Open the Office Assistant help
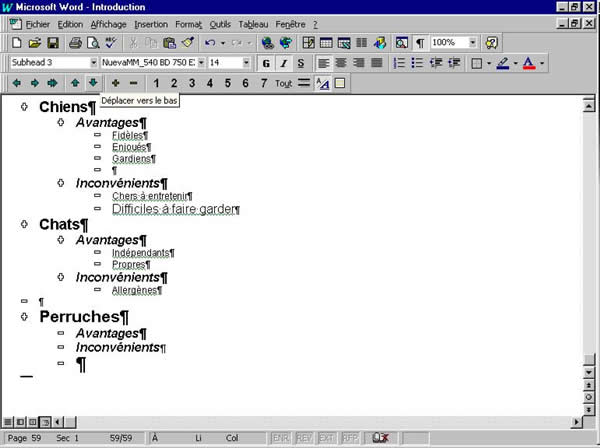 (491, 43)
